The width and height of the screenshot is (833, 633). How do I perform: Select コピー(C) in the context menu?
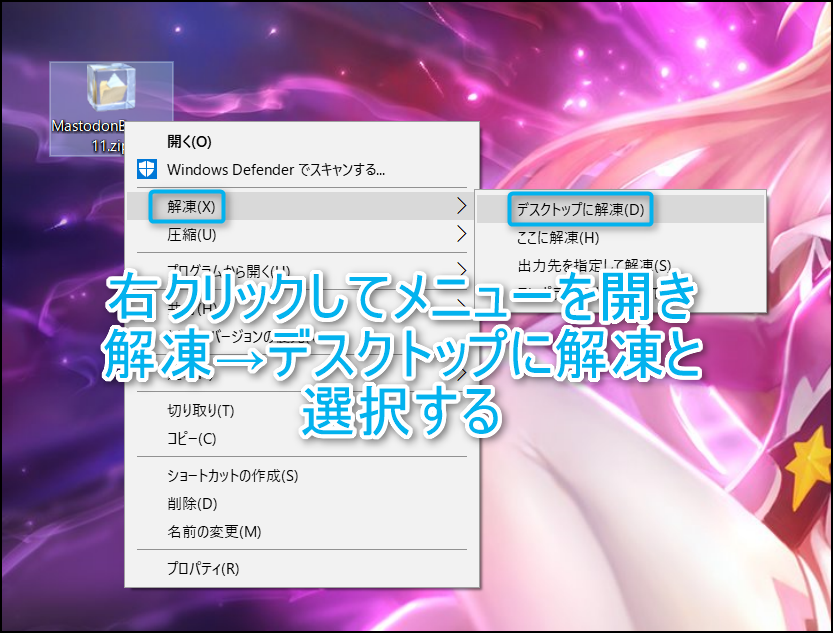click(192, 438)
